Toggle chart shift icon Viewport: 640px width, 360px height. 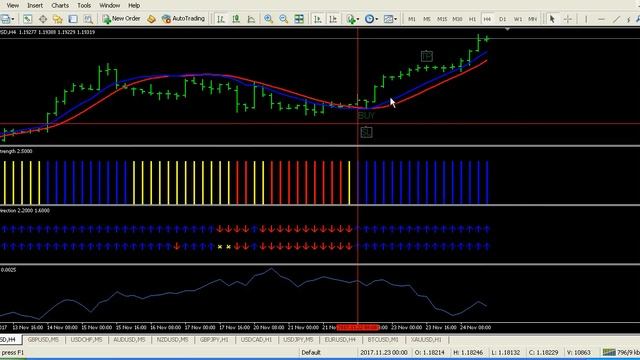333,19
